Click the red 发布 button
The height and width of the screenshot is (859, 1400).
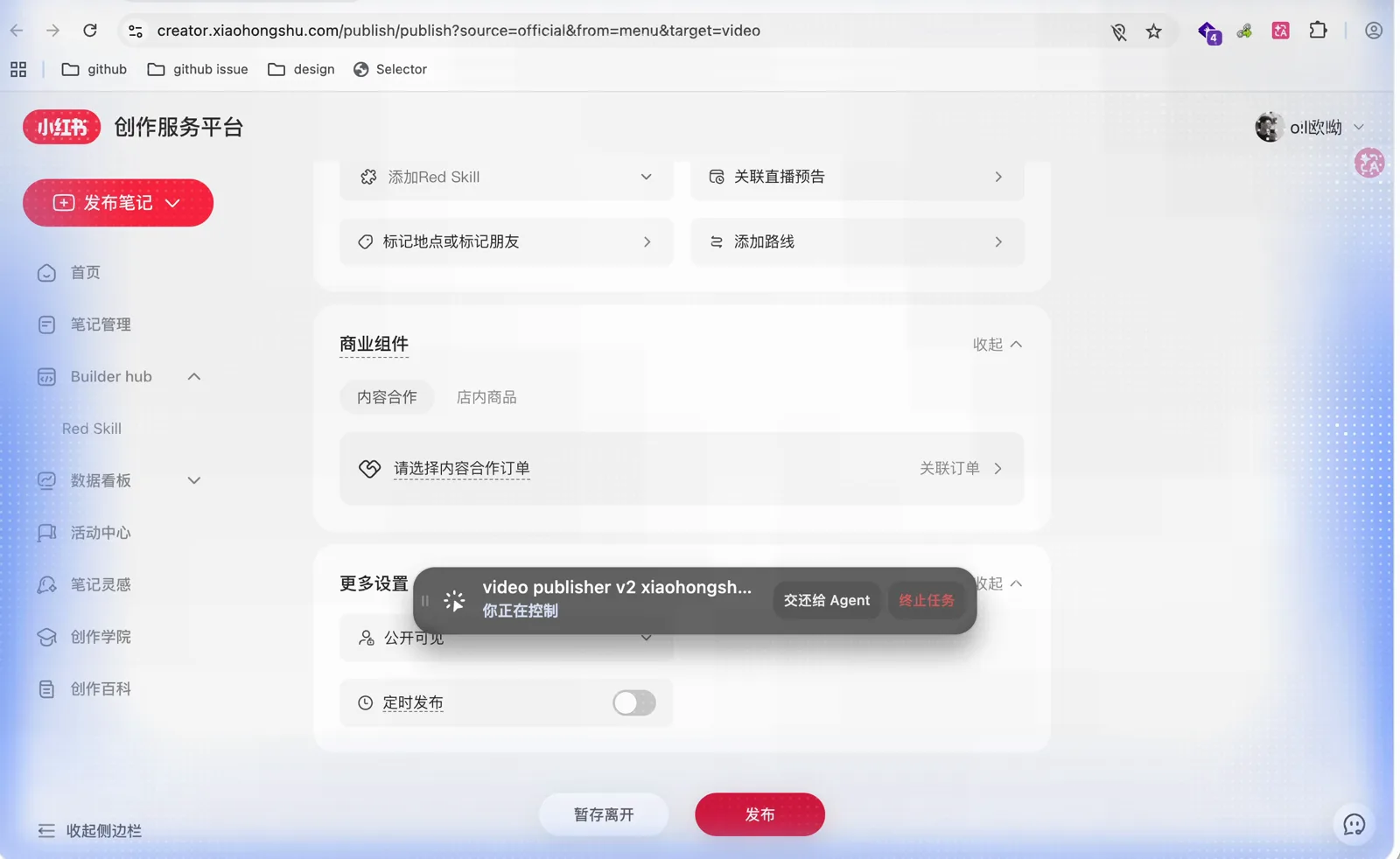(759, 814)
